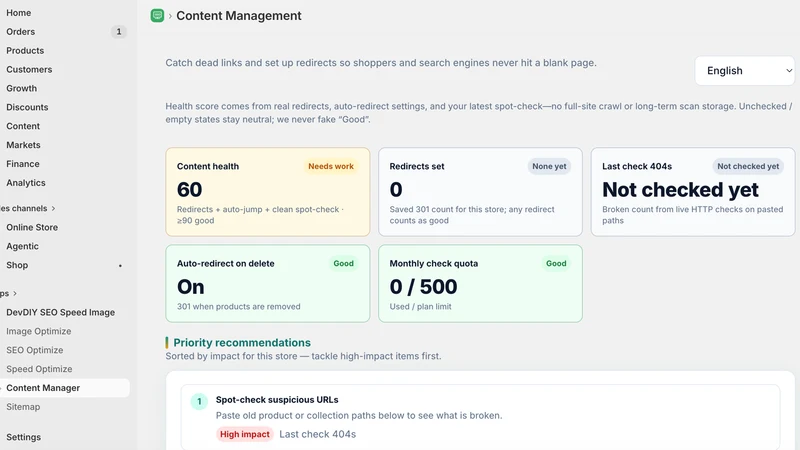Open Sitemap page
800x450 pixels.
pos(23,407)
